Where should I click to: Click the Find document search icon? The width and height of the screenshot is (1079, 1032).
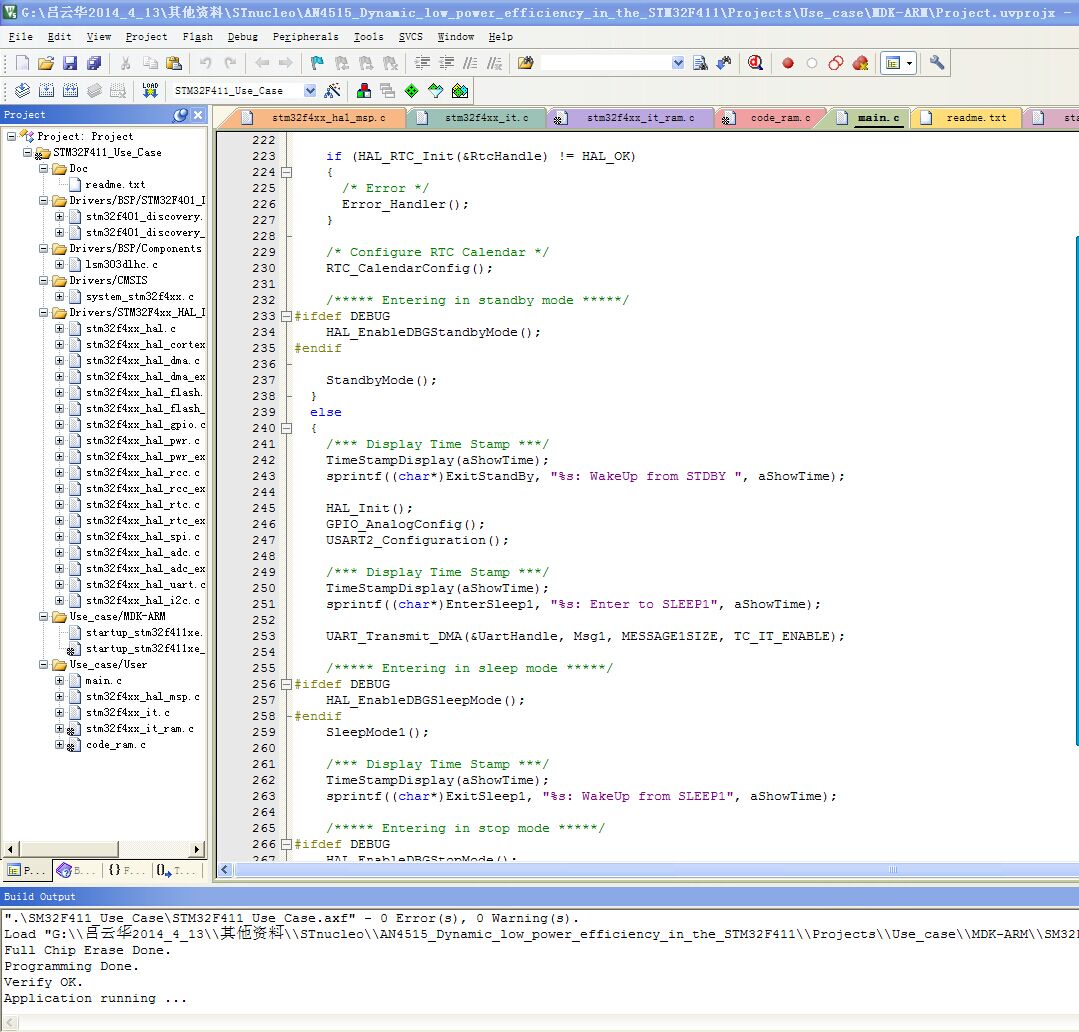click(x=700, y=63)
